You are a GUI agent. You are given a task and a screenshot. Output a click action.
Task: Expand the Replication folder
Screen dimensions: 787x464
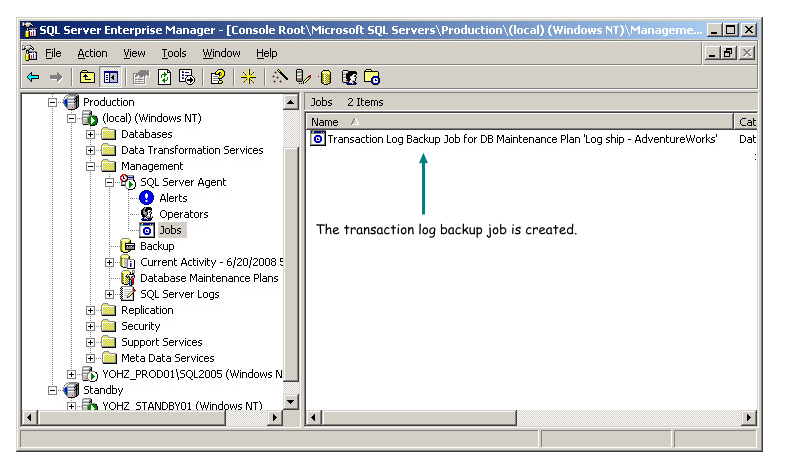[x=90, y=311]
